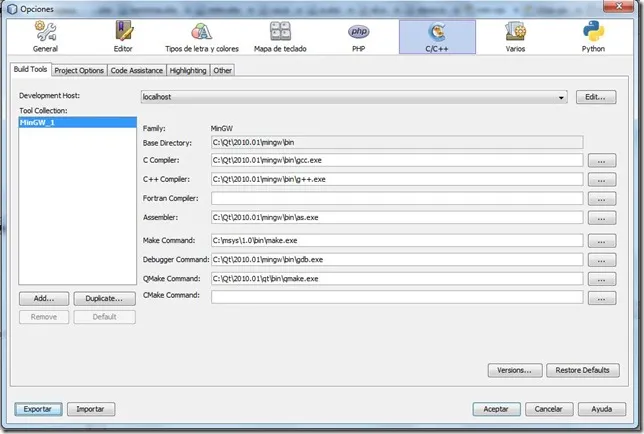This screenshot has height=434, width=644.
Task: Switch to the Build Tools tab
Action: (30, 69)
